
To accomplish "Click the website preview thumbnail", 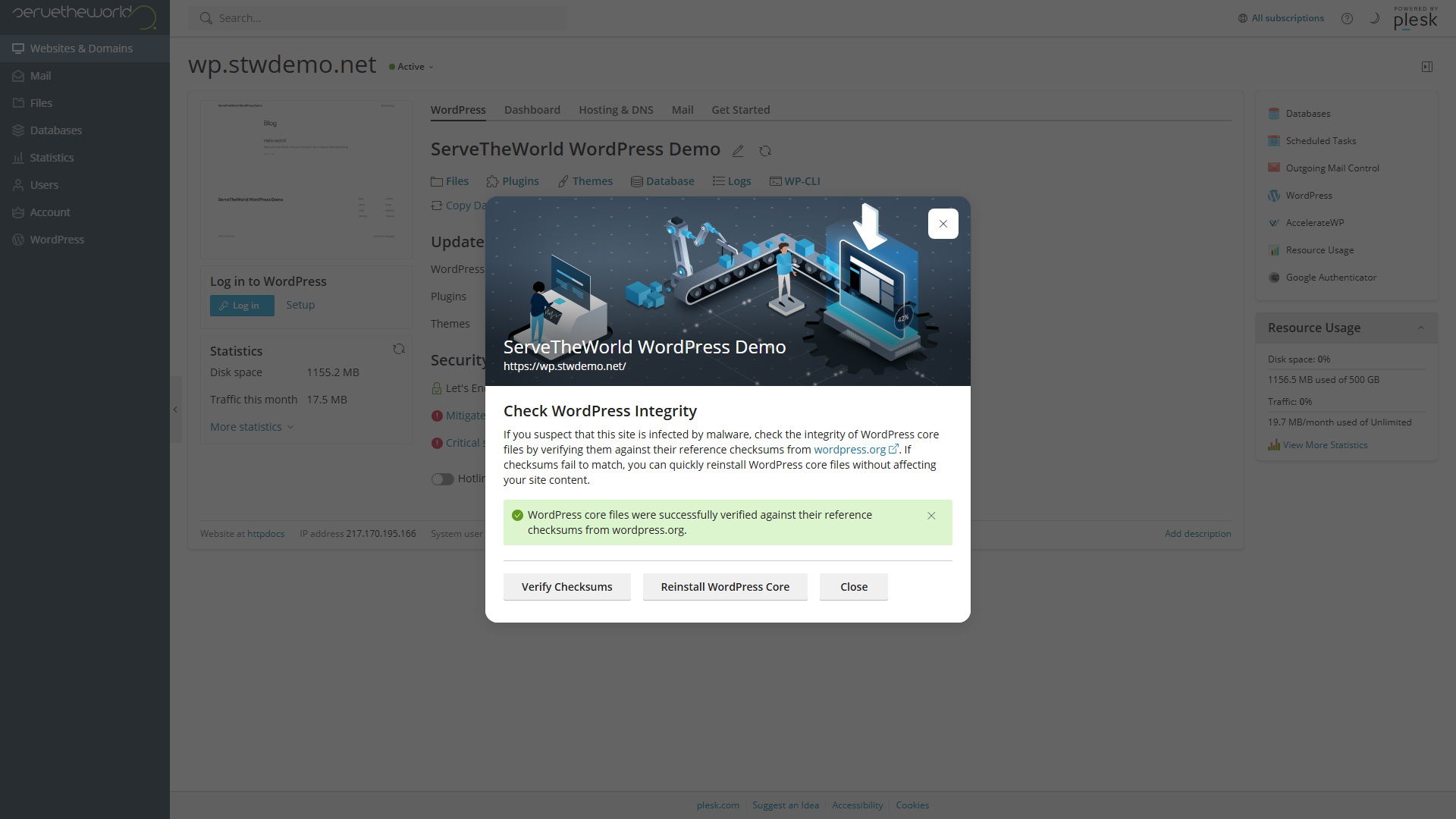I will [306, 180].
